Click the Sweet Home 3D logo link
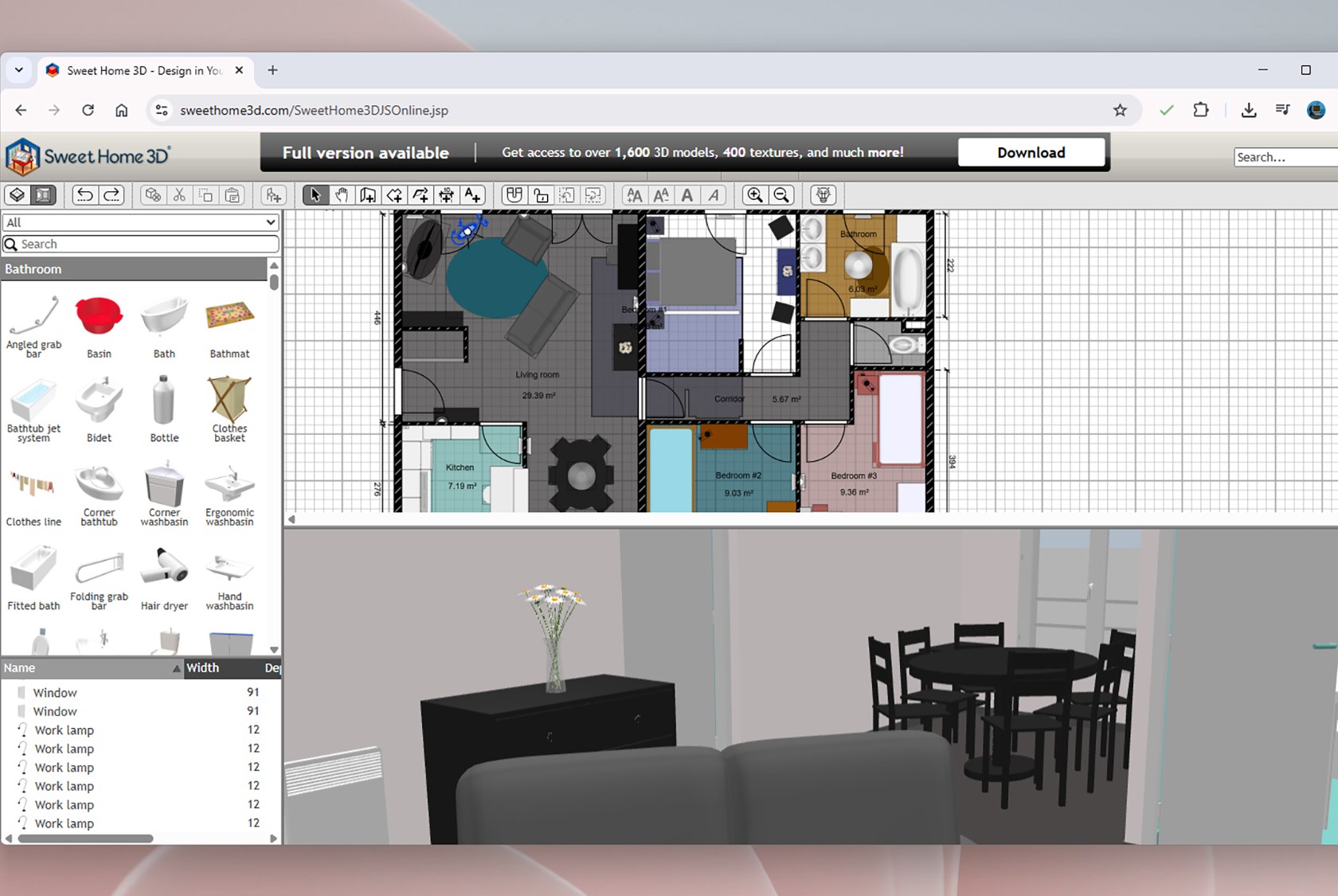Viewport: 1338px width, 896px height. [x=88, y=156]
